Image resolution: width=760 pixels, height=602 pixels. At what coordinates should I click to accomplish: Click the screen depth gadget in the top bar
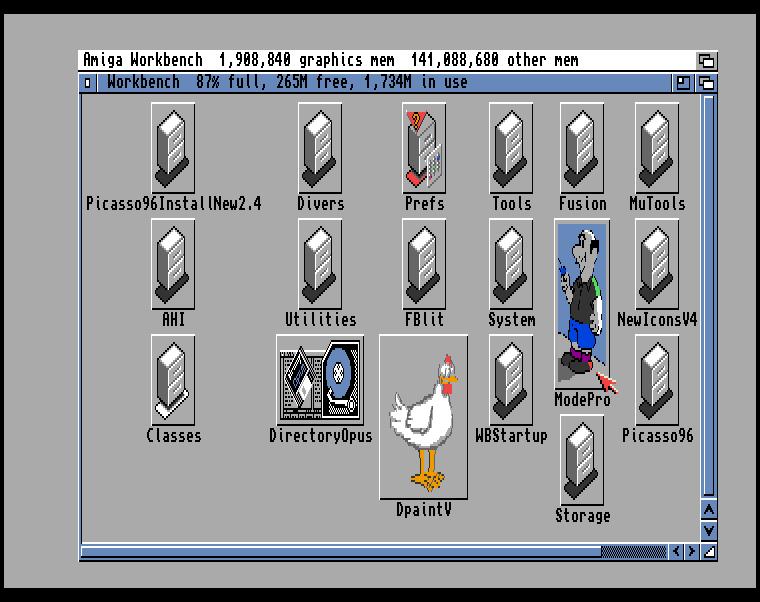(706, 60)
